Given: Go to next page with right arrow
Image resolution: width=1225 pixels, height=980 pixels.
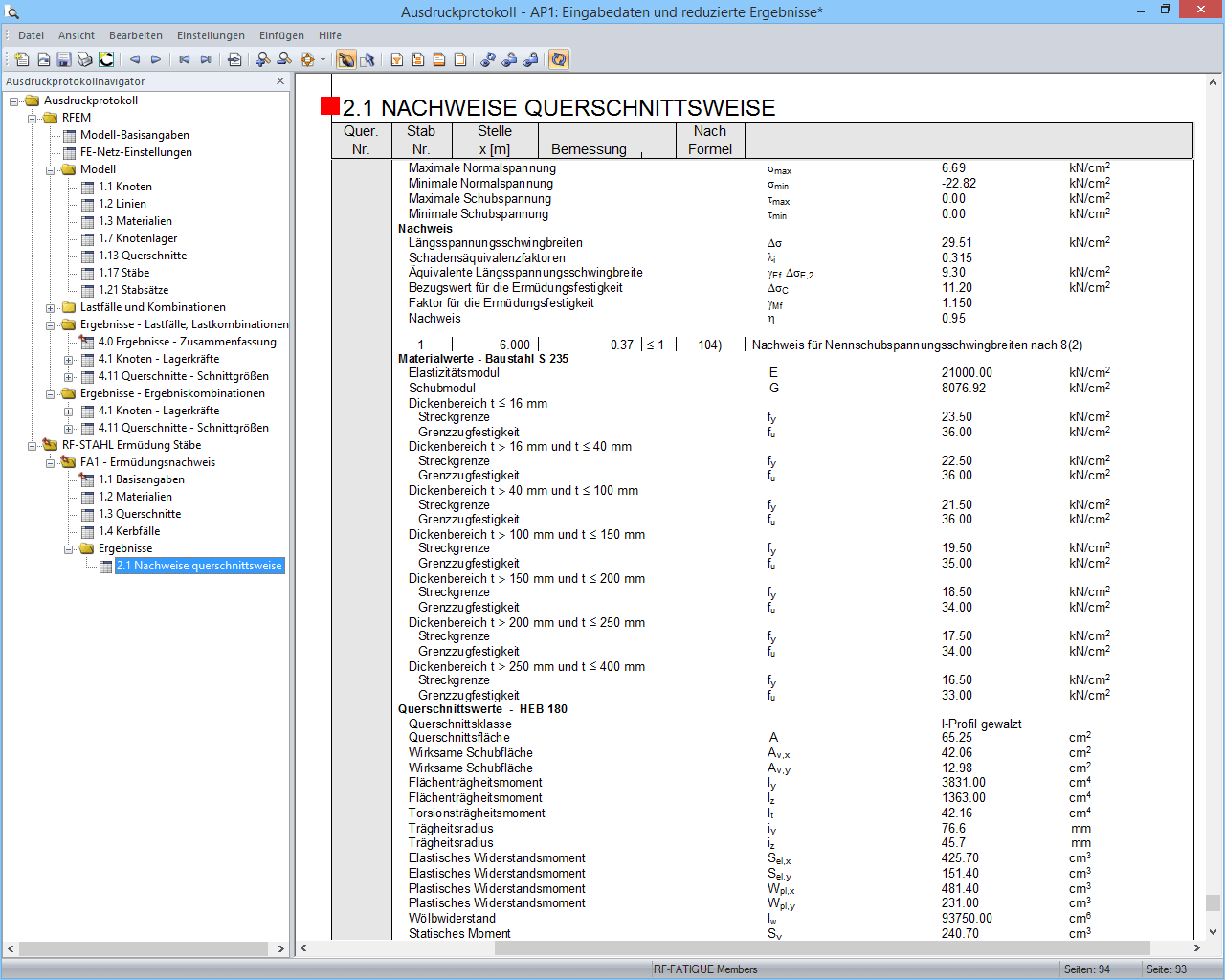Looking at the screenshot, I should (x=156, y=59).
